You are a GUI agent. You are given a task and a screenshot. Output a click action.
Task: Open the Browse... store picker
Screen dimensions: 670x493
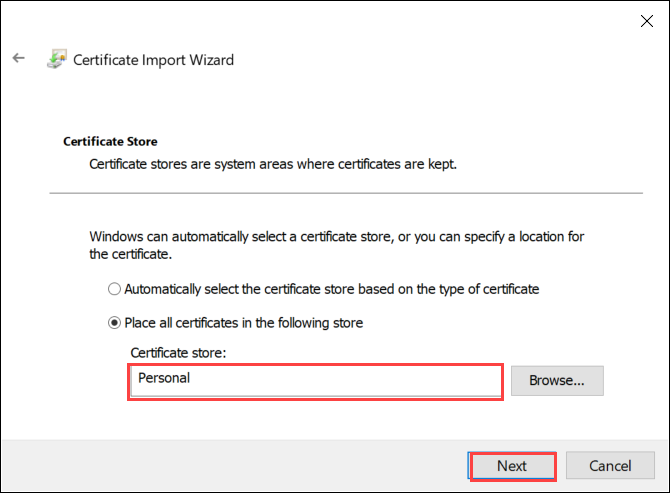click(556, 380)
